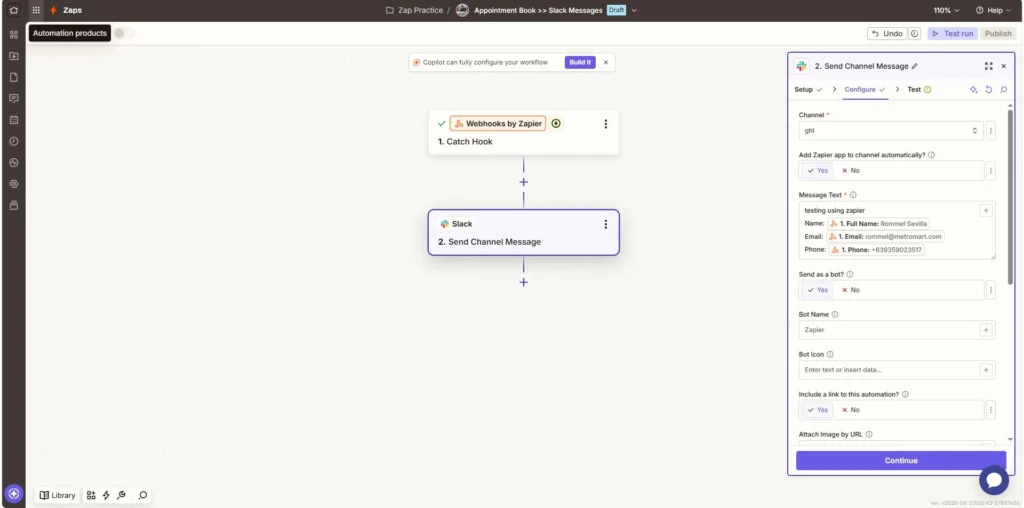The width and height of the screenshot is (1024, 508).
Task: Dismiss the Copilot suggestion banner
Action: point(605,63)
